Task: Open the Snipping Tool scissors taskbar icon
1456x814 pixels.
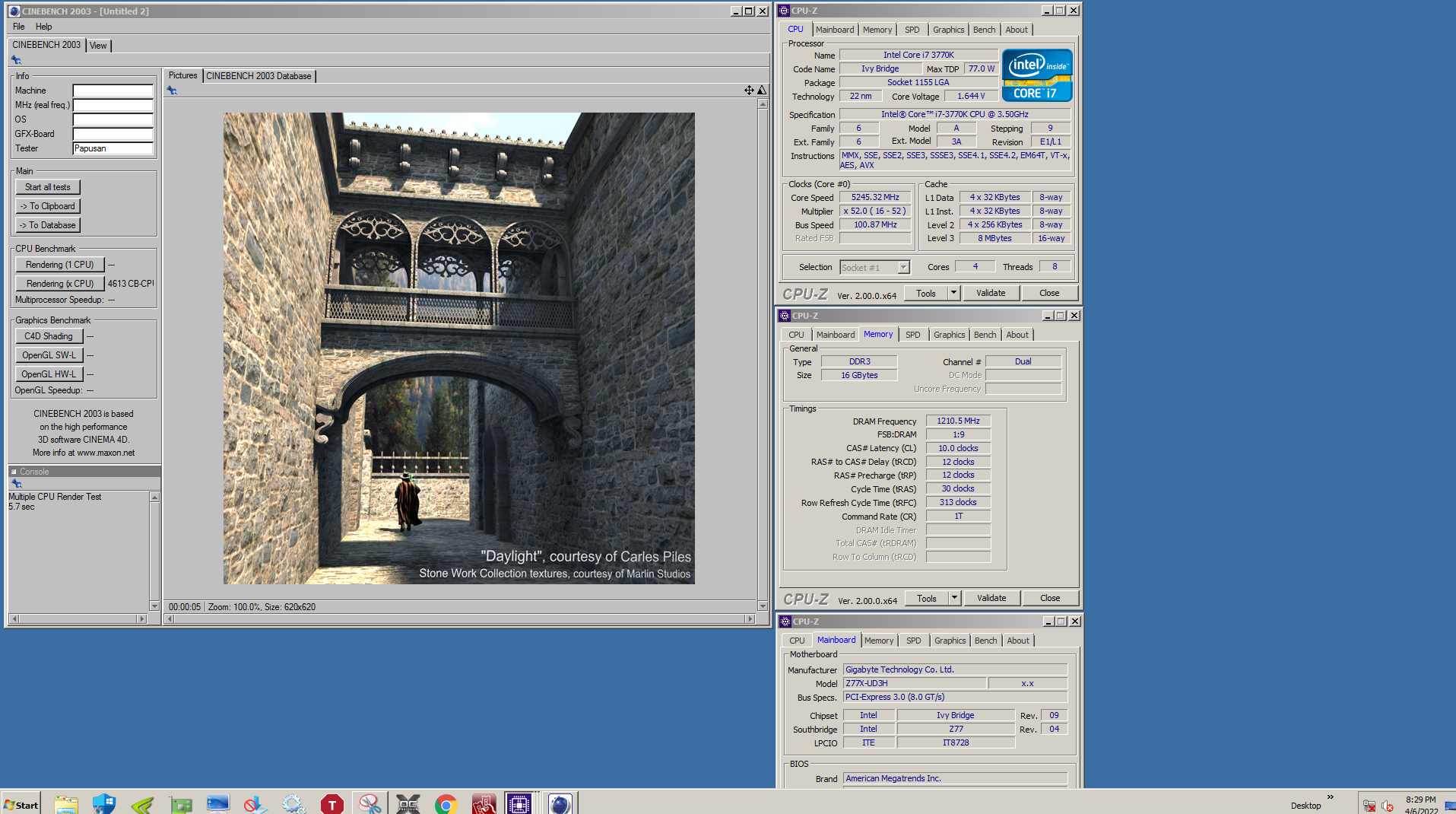Action: point(370,804)
